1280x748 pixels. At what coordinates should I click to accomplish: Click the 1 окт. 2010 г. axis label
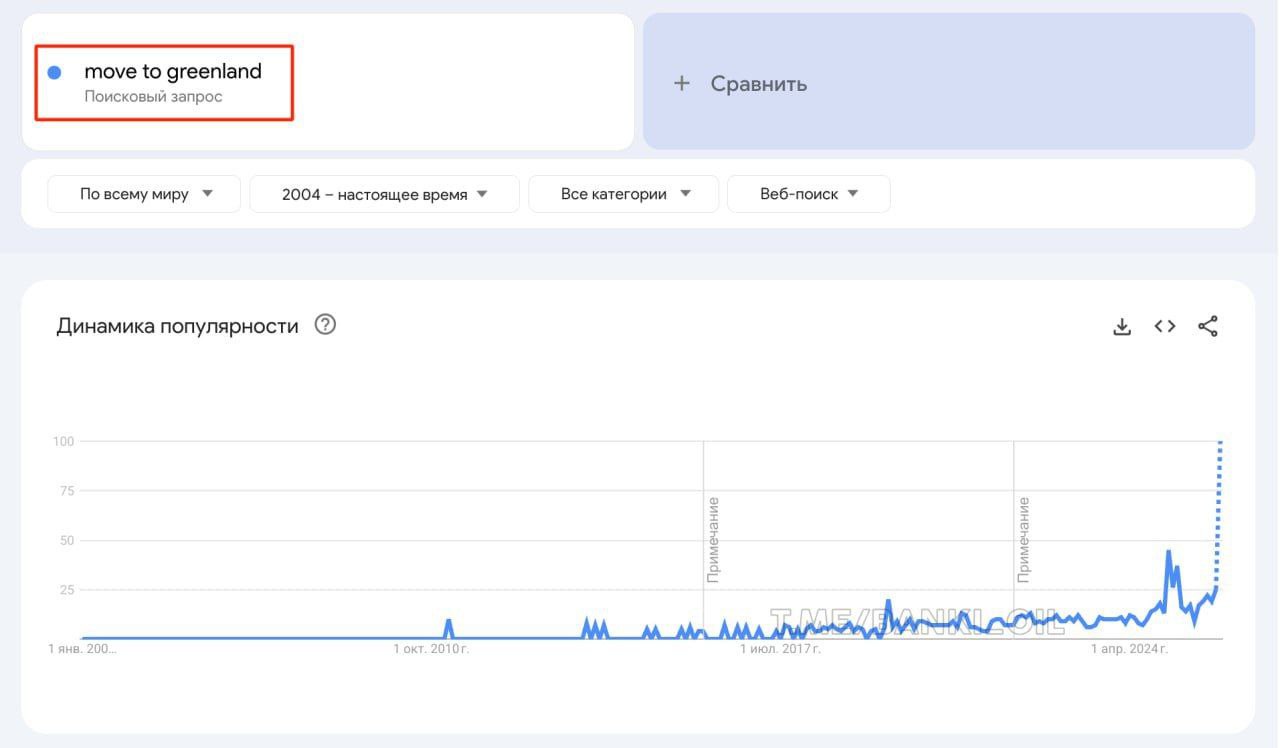point(432,650)
